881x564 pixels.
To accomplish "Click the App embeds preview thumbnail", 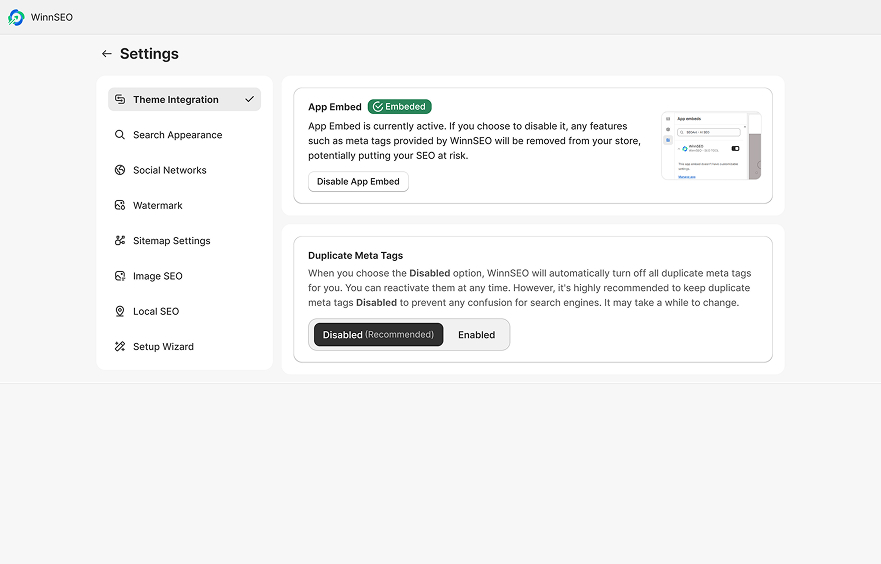I will [x=711, y=145].
